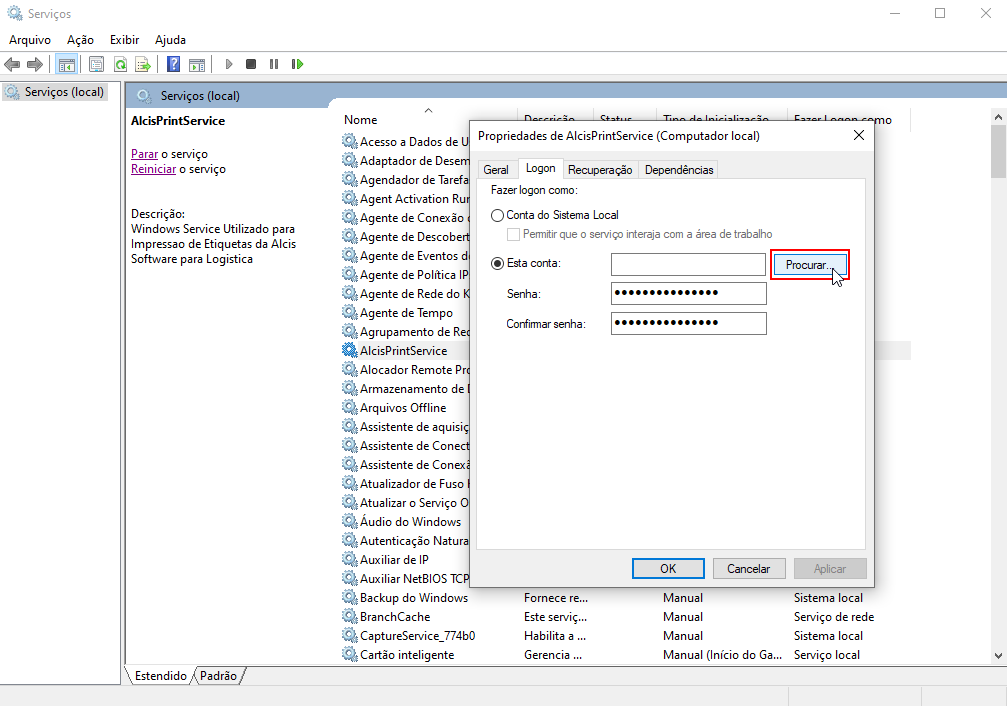
Task: Click gear icon of AlcisPrintService row
Action: (349, 350)
